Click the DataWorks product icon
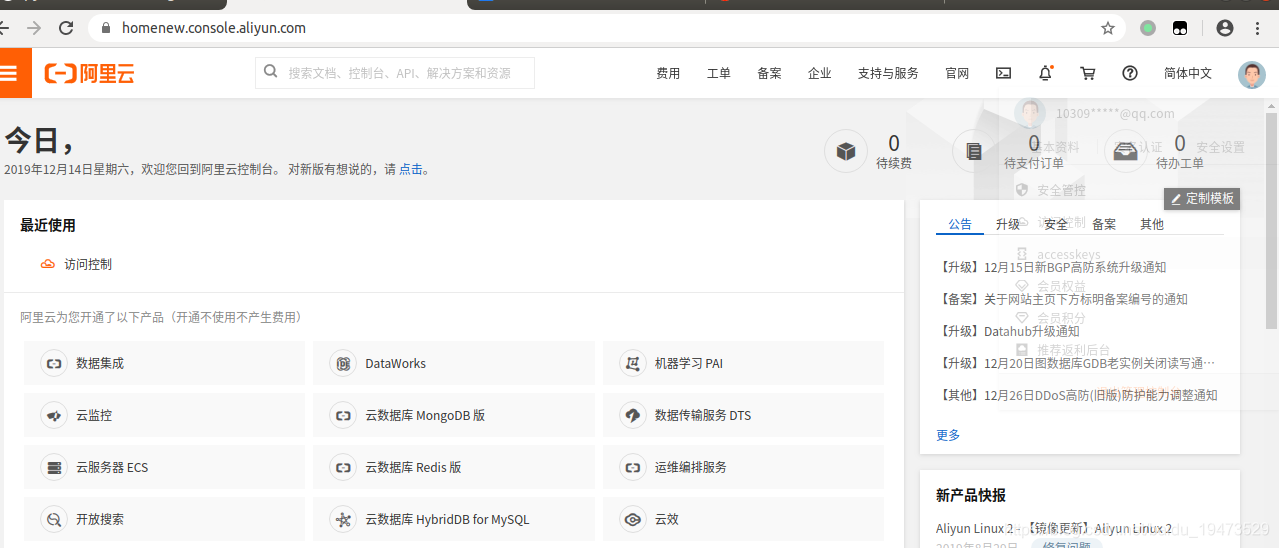1279x548 pixels. 342,363
